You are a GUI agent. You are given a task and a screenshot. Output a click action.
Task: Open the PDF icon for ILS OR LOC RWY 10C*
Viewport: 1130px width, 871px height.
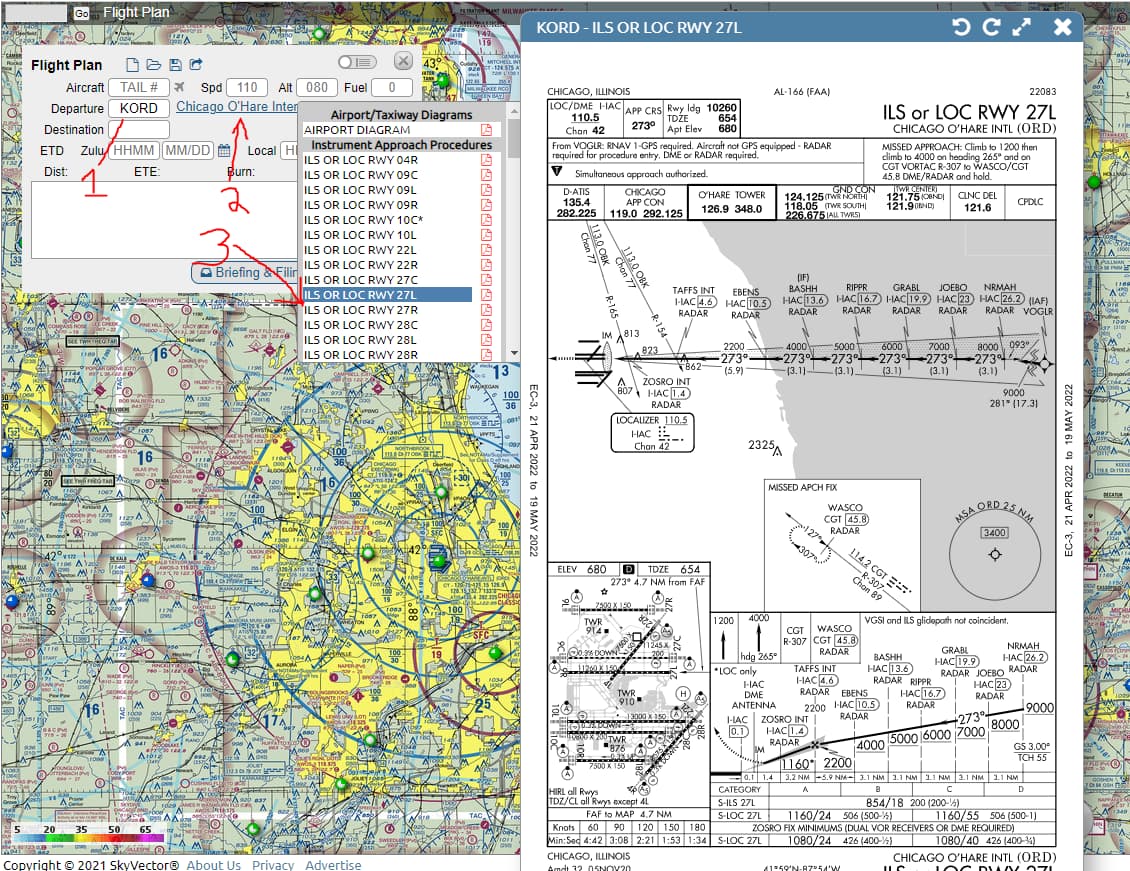click(x=486, y=220)
